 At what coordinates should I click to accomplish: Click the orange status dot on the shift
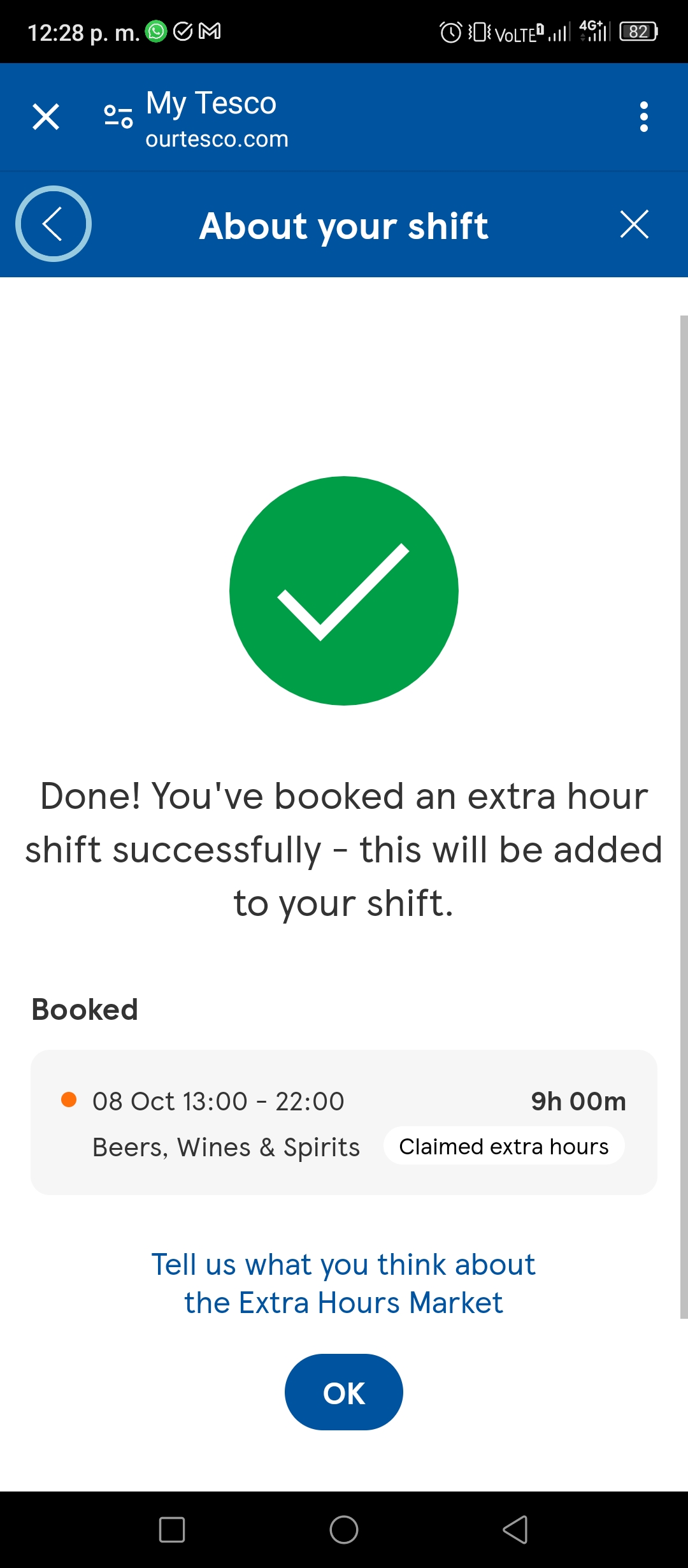69,1100
